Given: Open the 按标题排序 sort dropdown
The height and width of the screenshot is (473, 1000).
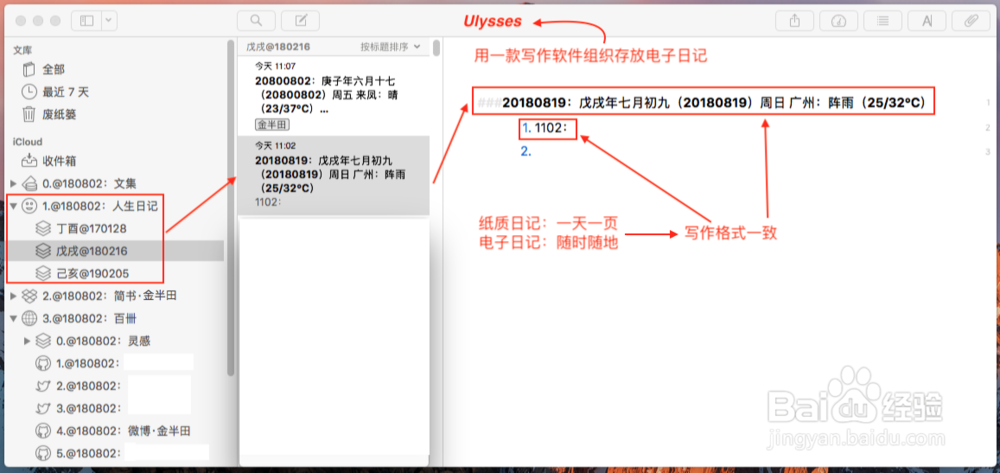Looking at the screenshot, I should [390, 47].
